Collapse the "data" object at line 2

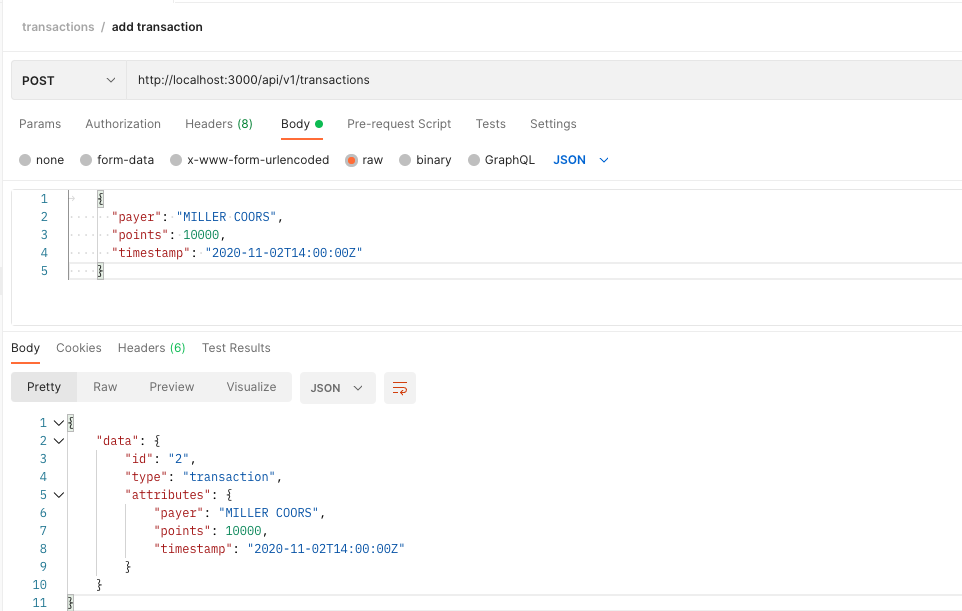click(x=59, y=440)
